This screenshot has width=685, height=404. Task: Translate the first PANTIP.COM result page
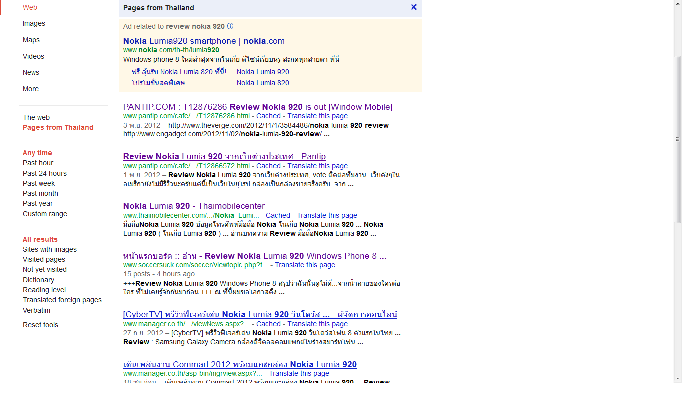[x=317, y=116]
